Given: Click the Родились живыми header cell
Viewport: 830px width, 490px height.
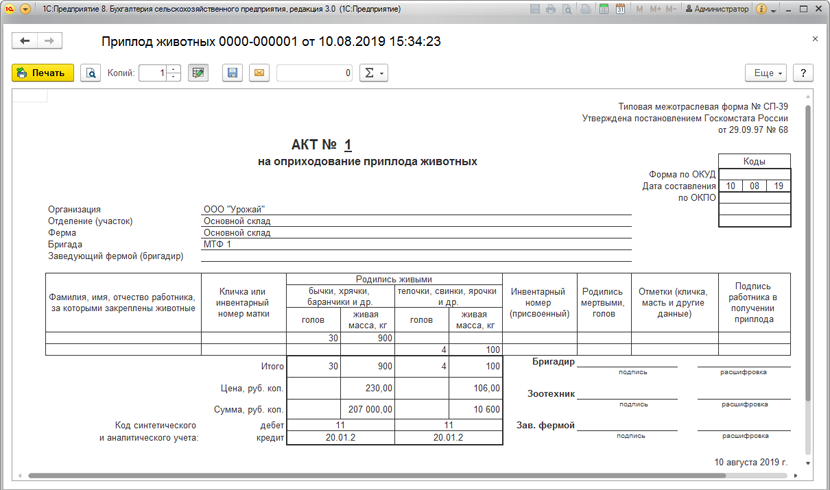Looking at the screenshot, I should tap(394, 279).
